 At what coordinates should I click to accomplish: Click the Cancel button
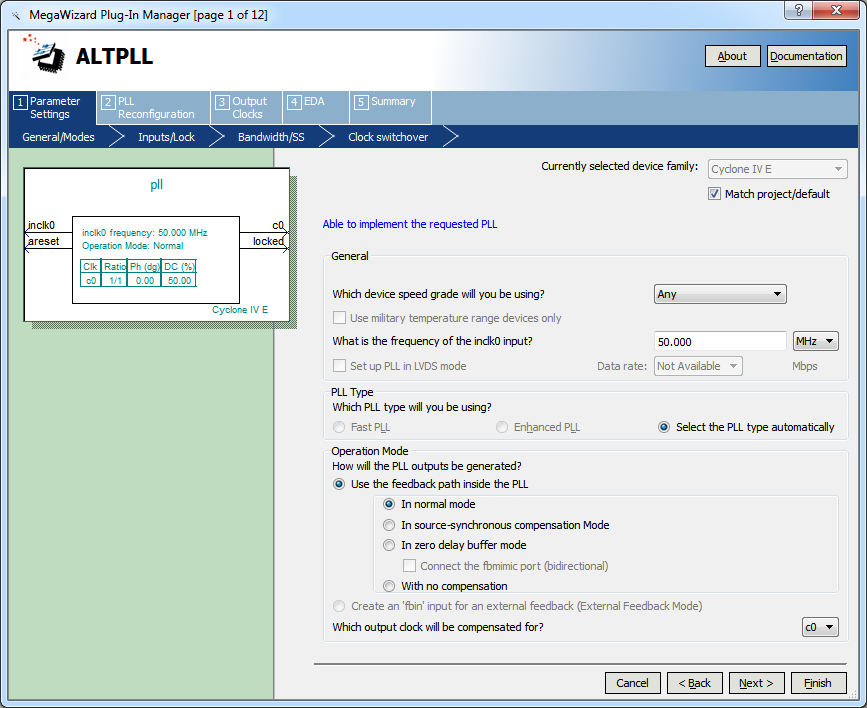[x=633, y=683]
